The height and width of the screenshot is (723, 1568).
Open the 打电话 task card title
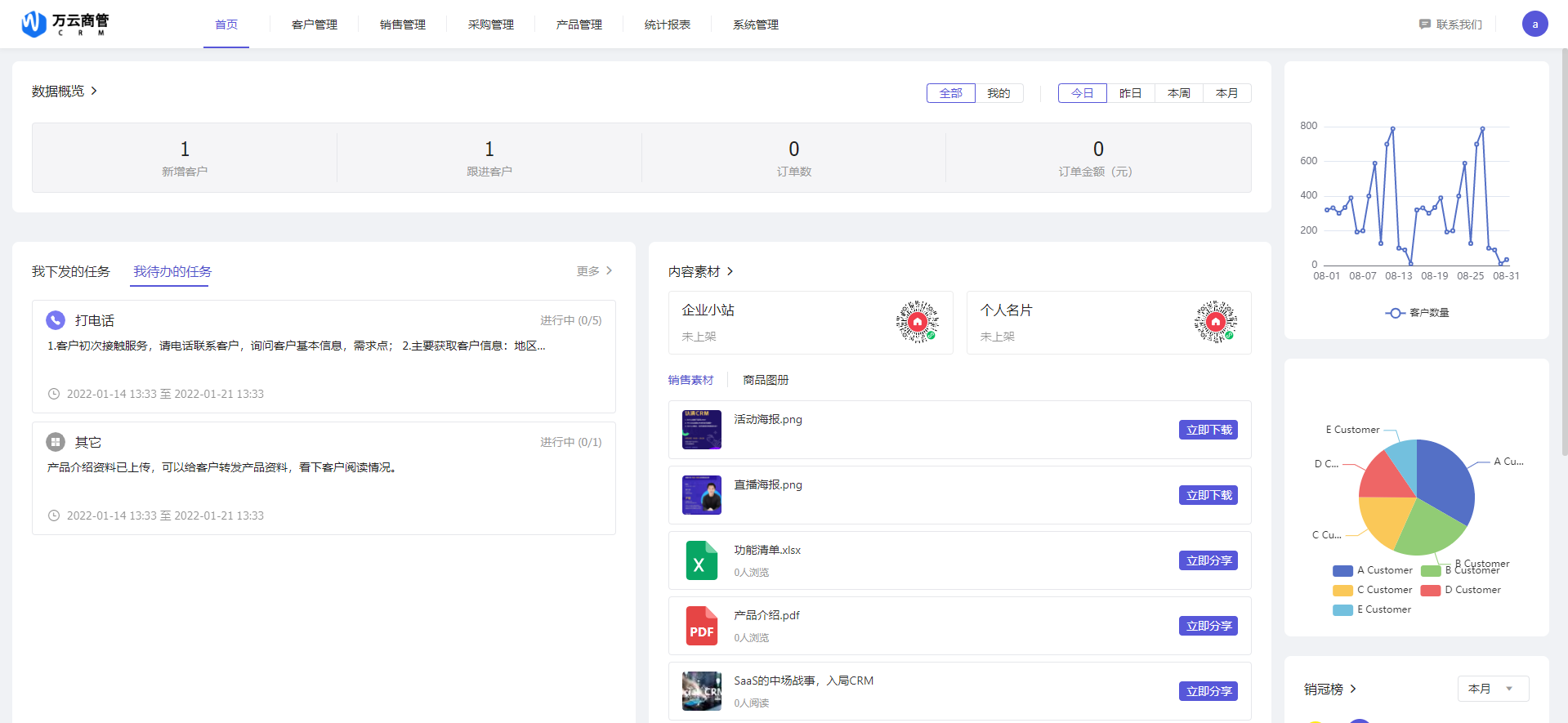click(95, 320)
